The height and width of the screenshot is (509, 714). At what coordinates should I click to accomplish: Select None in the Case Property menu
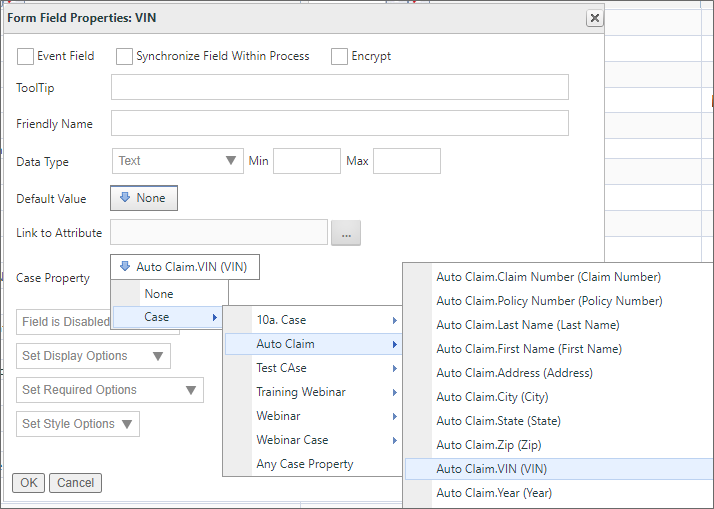pos(159,294)
